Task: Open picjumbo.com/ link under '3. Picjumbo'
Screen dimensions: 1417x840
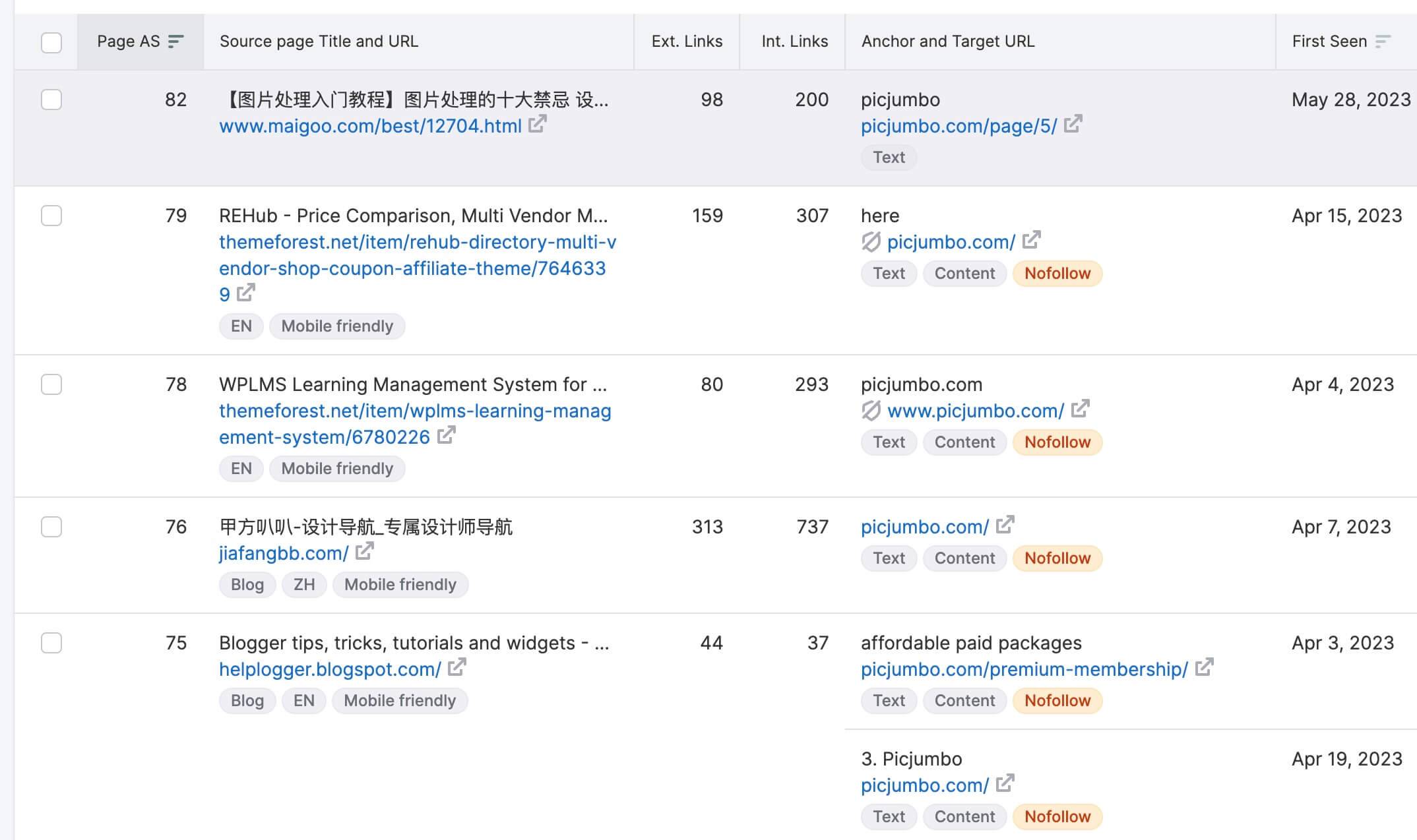Action: pyautogui.click(x=925, y=785)
